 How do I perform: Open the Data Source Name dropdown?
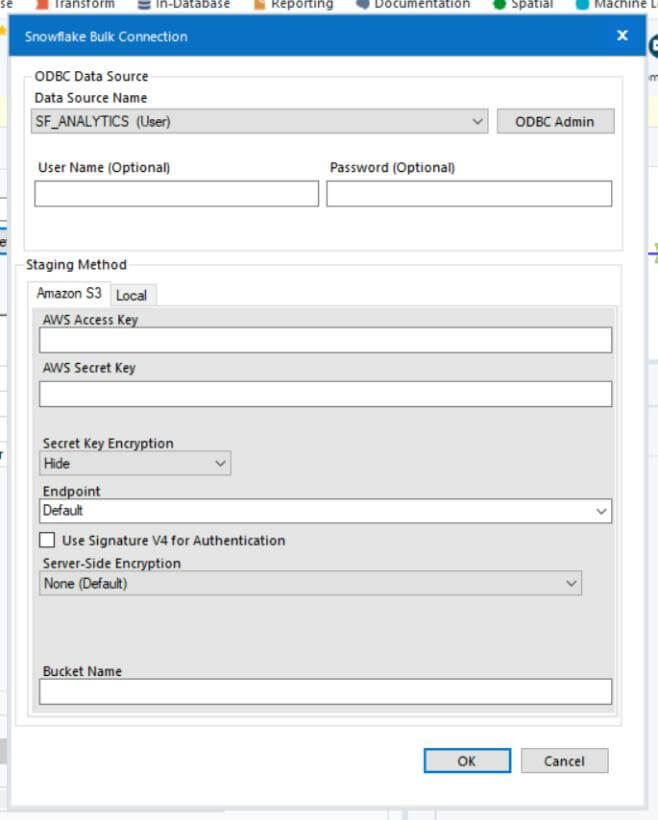(259, 121)
